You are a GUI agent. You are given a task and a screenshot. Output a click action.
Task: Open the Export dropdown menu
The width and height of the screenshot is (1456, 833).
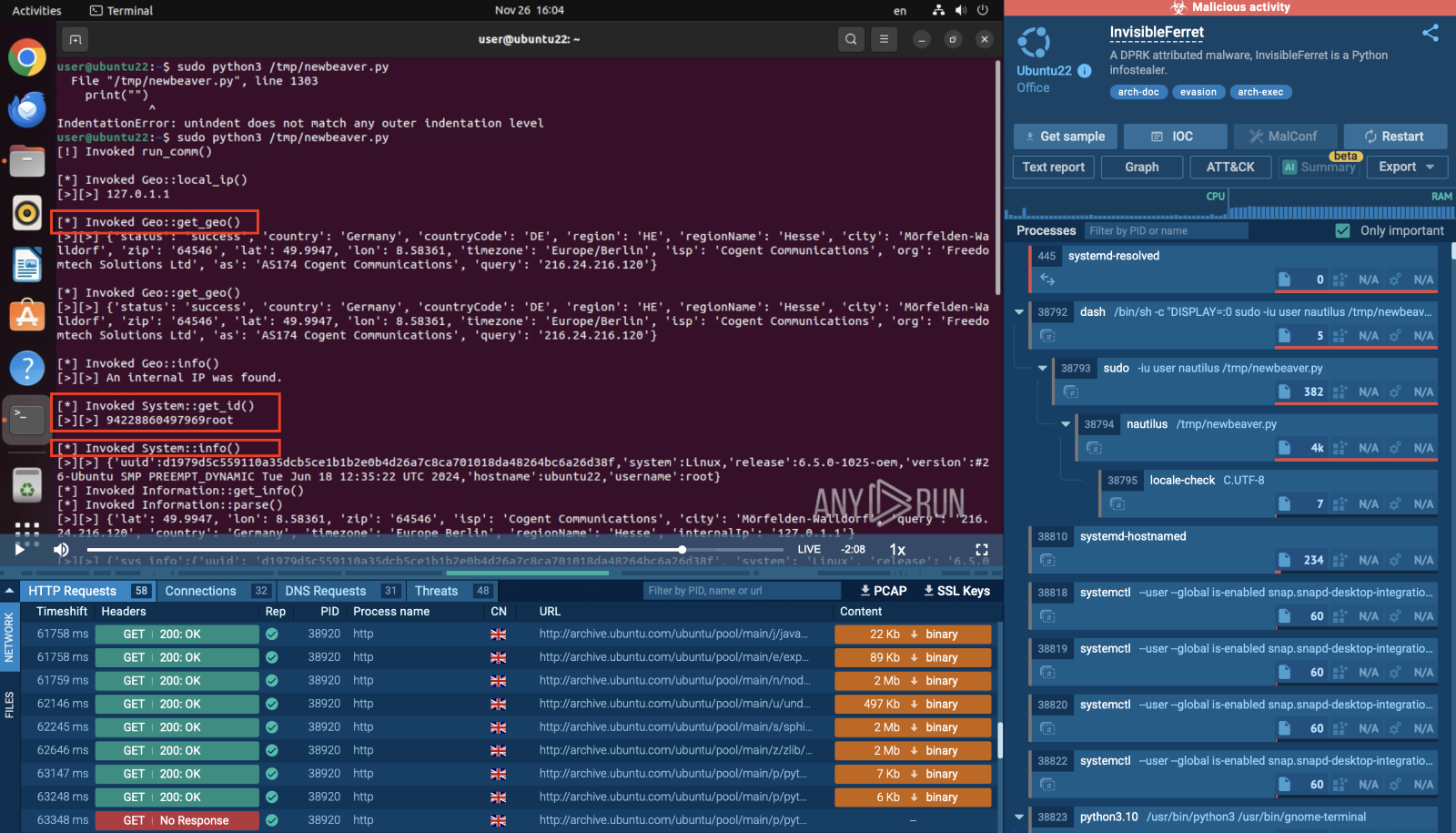[x=1406, y=168]
